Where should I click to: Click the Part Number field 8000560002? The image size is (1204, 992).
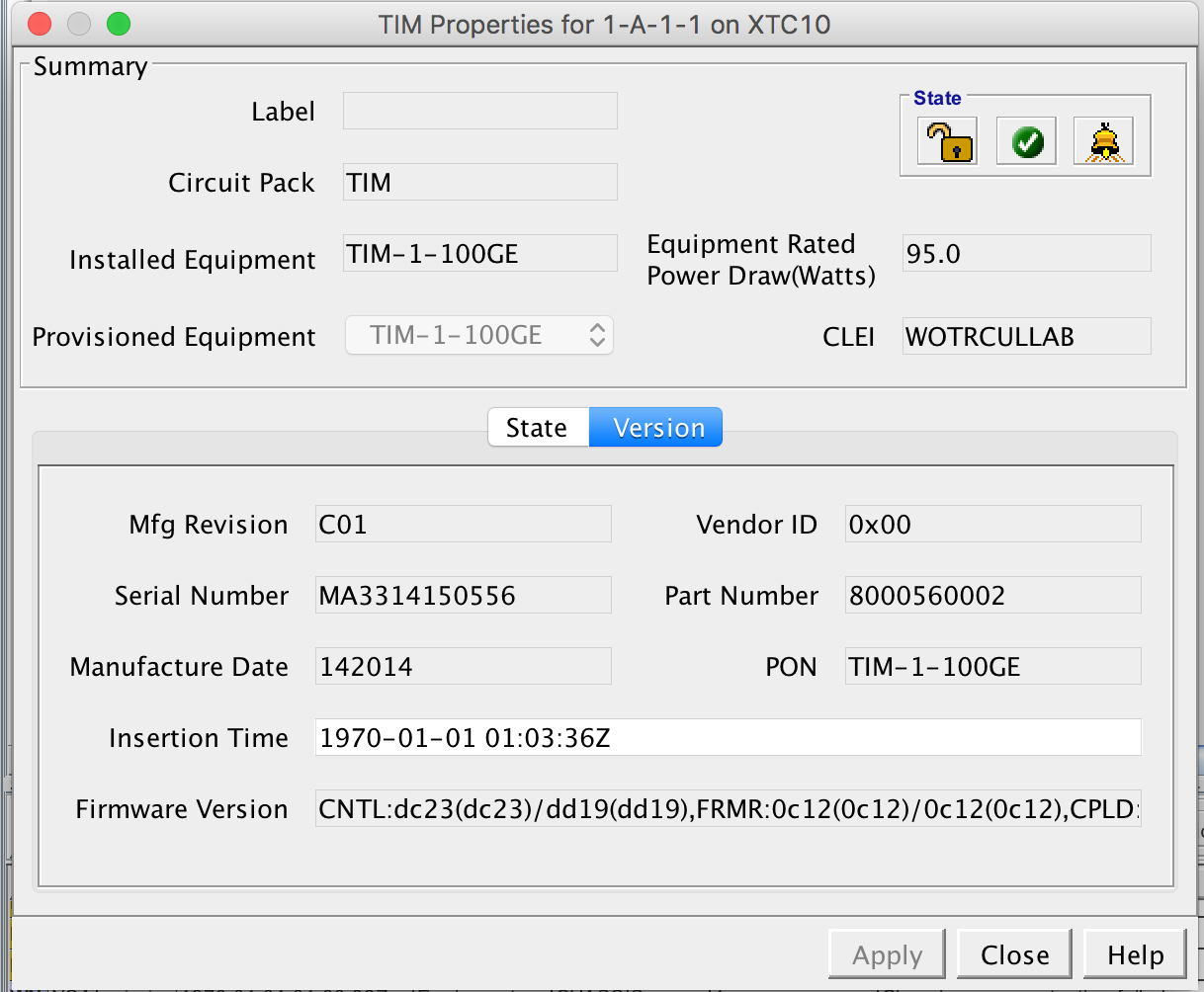(x=992, y=595)
